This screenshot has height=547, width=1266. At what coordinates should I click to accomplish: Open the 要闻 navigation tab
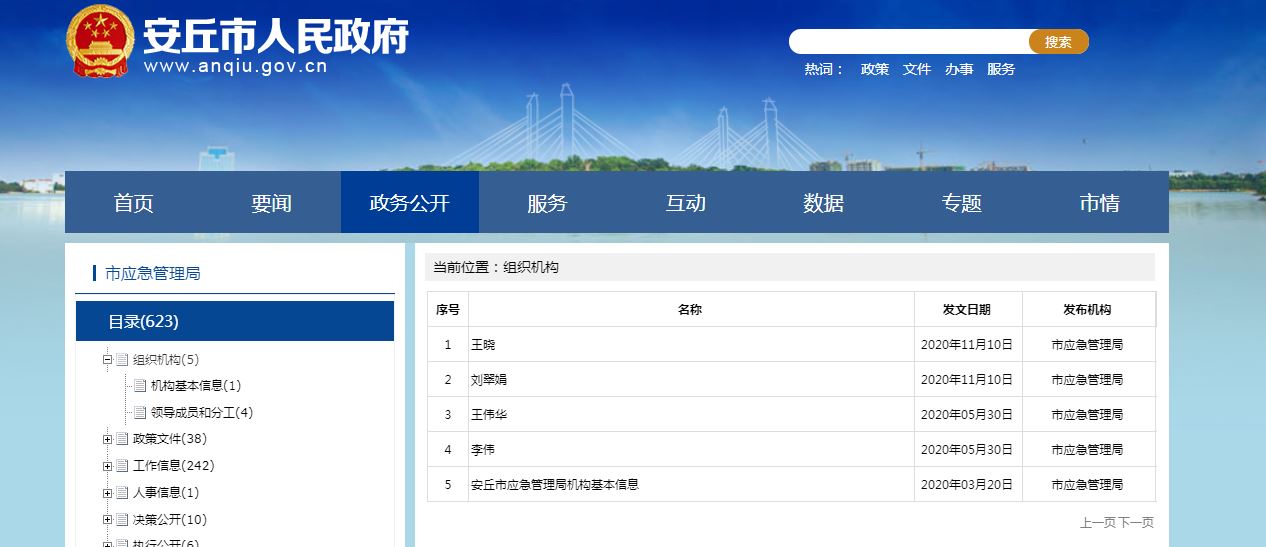tap(272, 203)
